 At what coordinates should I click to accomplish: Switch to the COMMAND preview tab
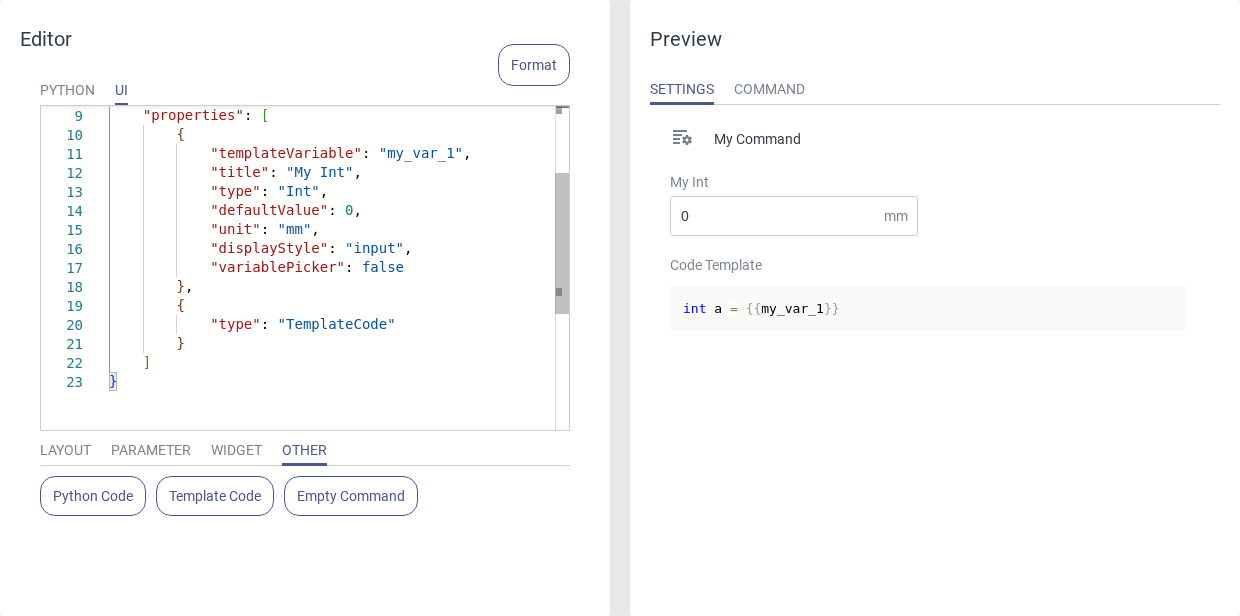[x=769, y=89]
